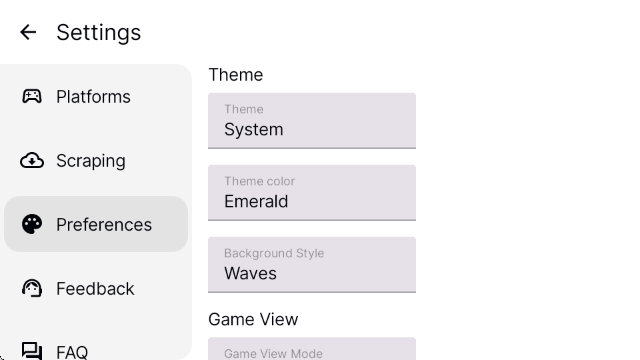Expand the Theme dropdown field
Image resolution: width=640 pixels, height=360 pixels.
point(312,121)
